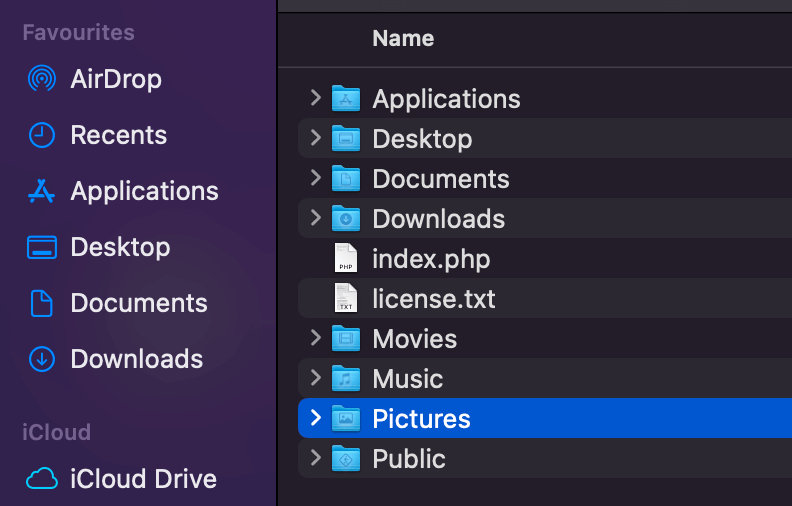Click the Music folder icon in list
Screen dimensions: 792x506
(346, 378)
